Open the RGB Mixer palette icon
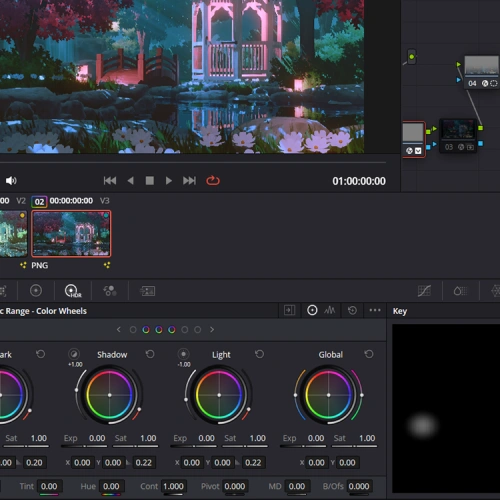Image resolution: width=500 pixels, height=500 pixels. click(x=110, y=291)
